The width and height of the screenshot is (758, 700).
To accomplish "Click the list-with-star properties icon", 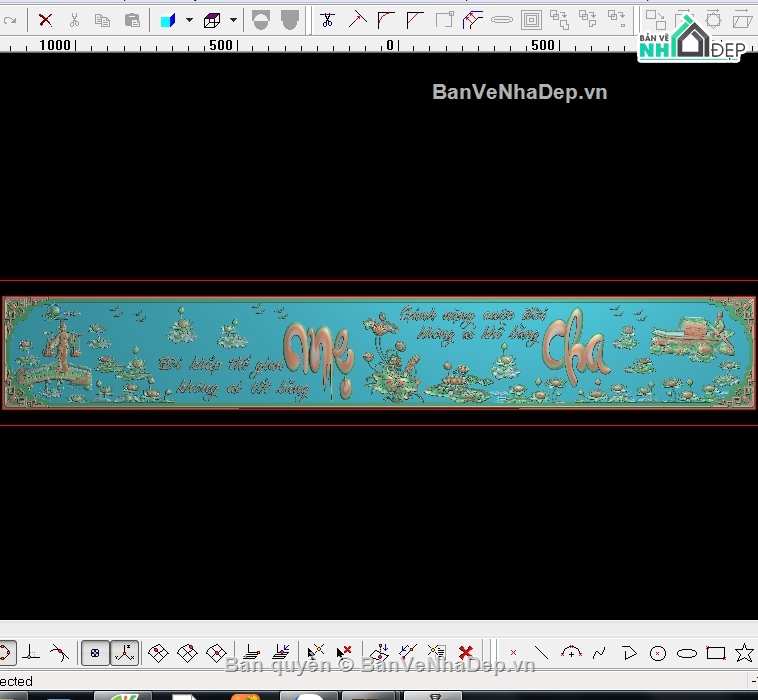I will (x=437, y=652).
